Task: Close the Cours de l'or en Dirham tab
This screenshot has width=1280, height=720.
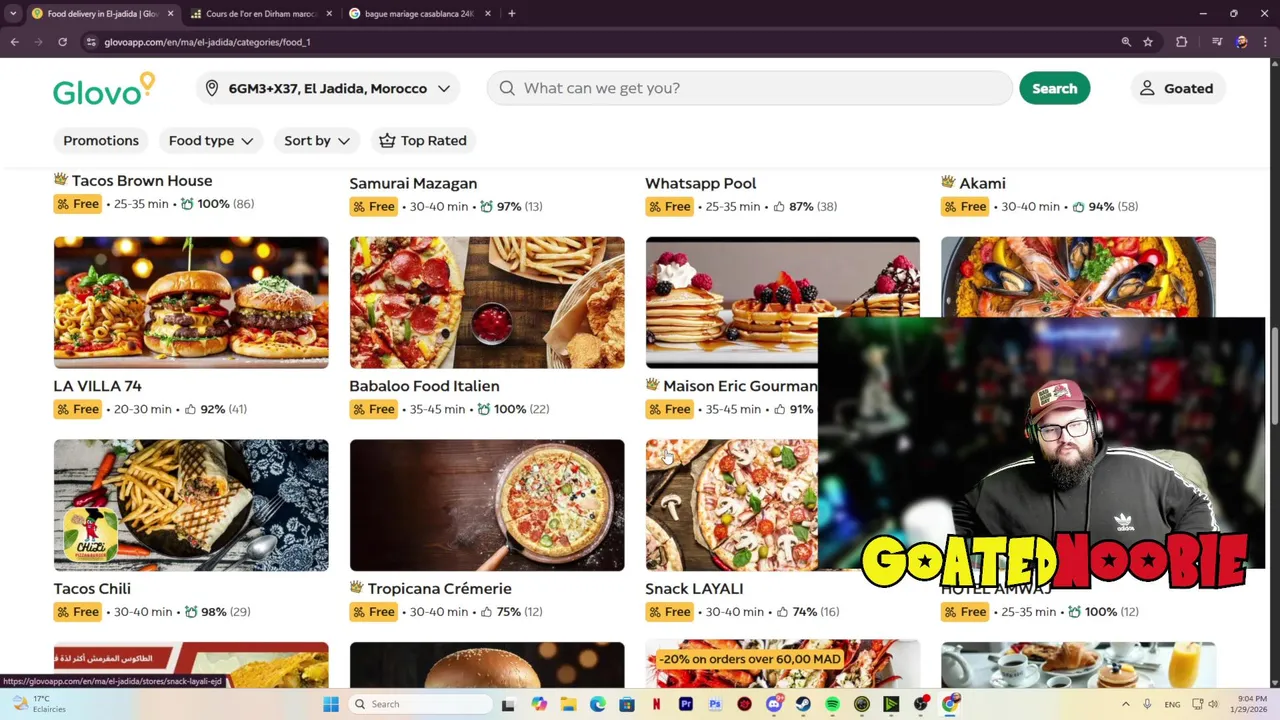Action: click(329, 14)
